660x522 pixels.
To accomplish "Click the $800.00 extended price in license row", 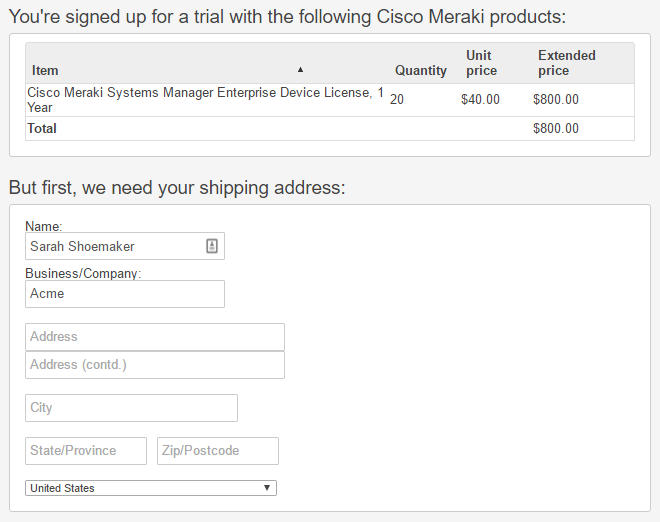I will [x=555, y=99].
